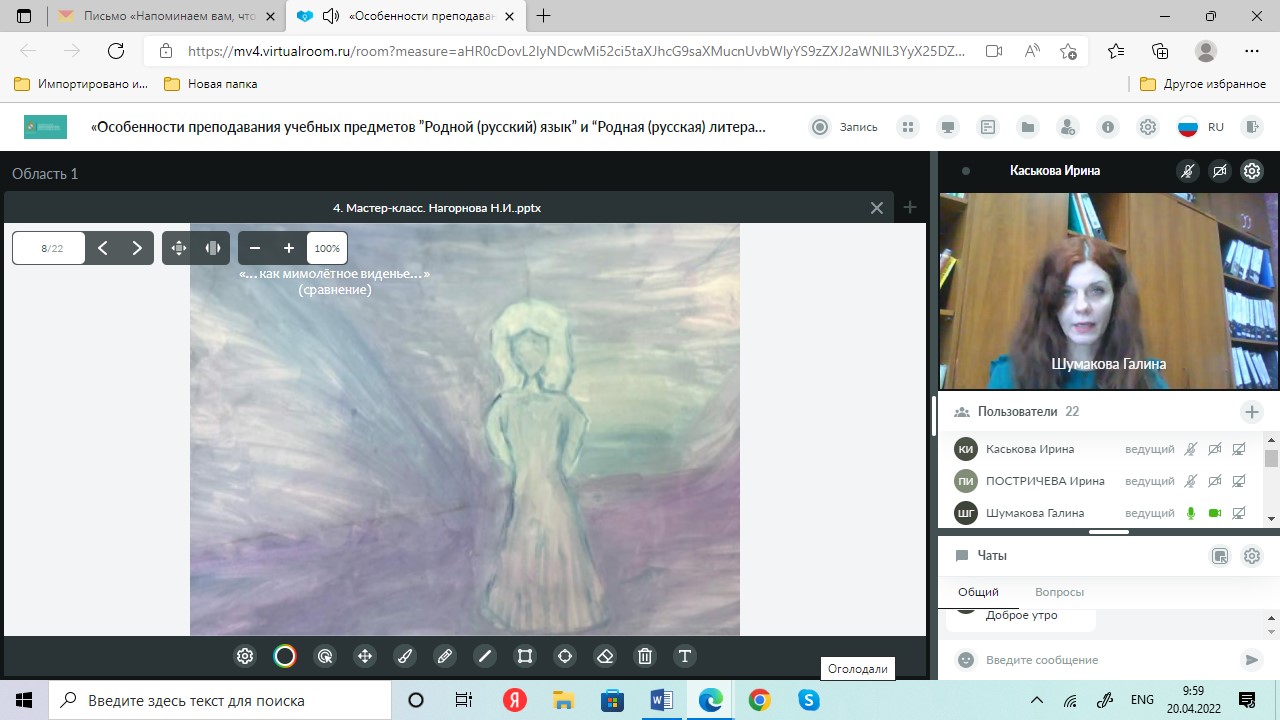Select the text tool
The image size is (1280, 720).
pos(685,656)
